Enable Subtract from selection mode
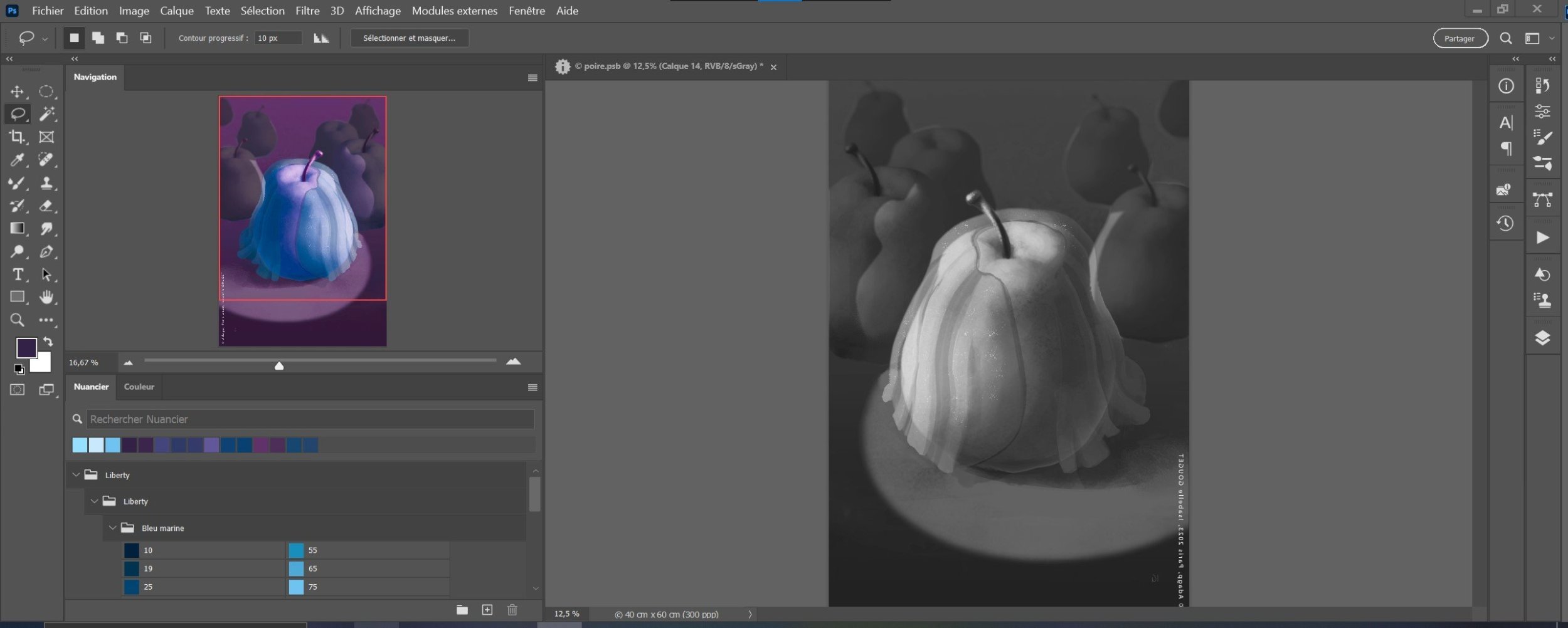The image size is (1568, 628). (122, 38)
